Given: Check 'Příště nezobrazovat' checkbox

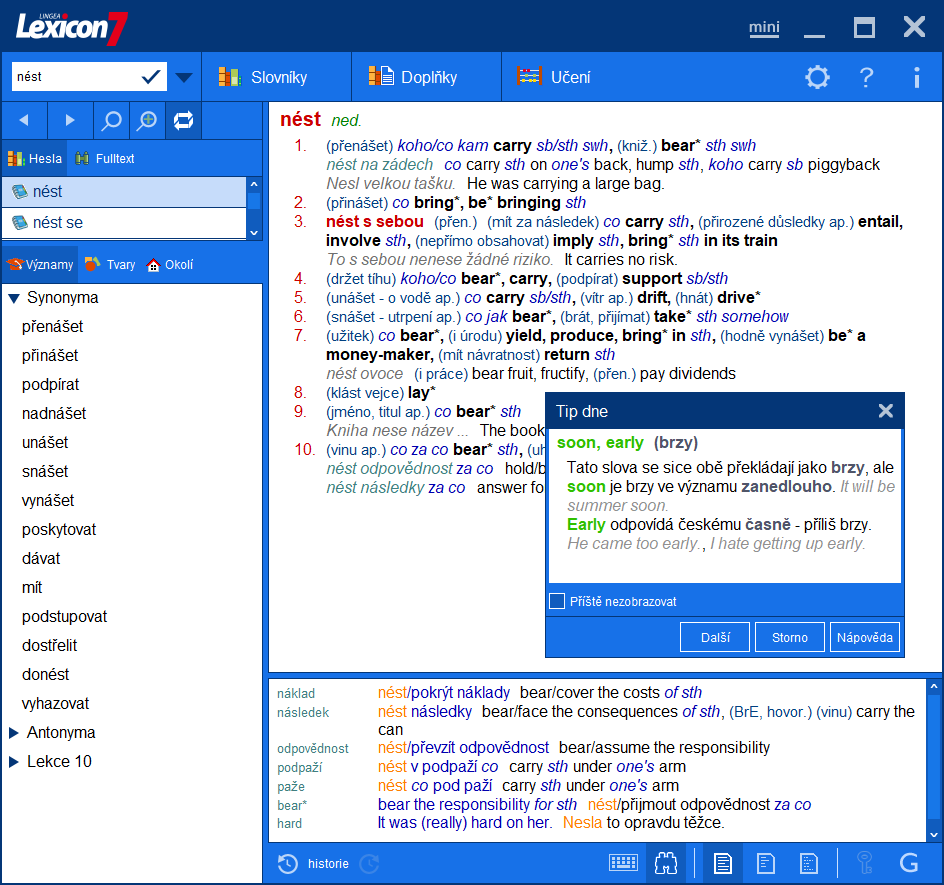Looking at the screenshot, I should click(557, 601).
